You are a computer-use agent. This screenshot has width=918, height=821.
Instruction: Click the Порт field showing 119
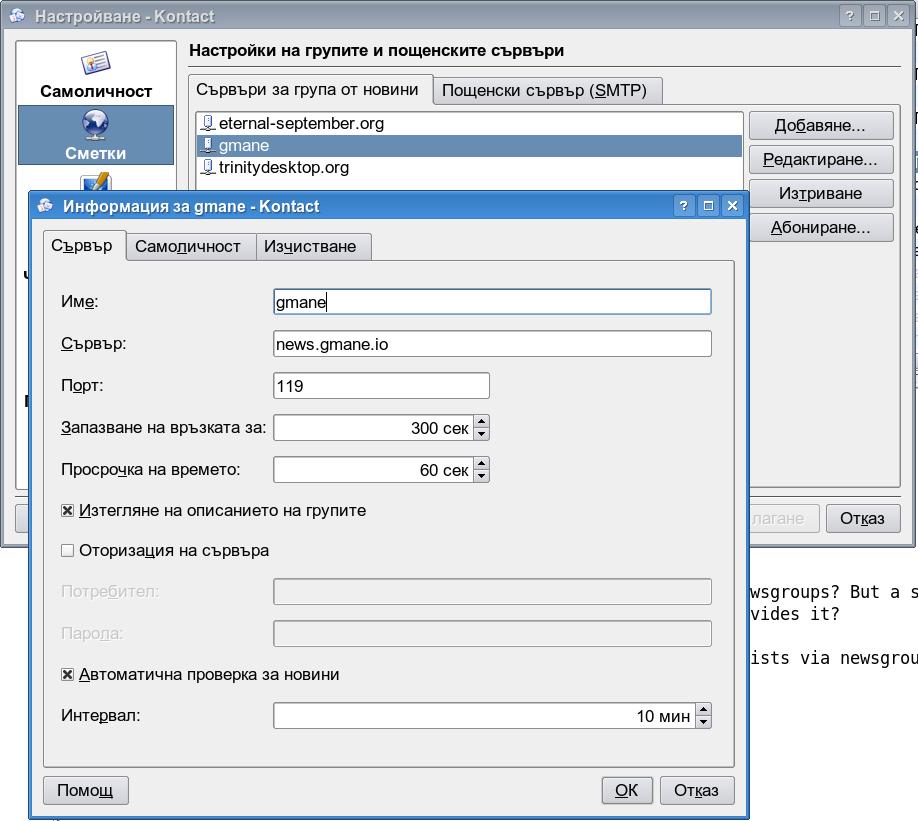[381, 386]
